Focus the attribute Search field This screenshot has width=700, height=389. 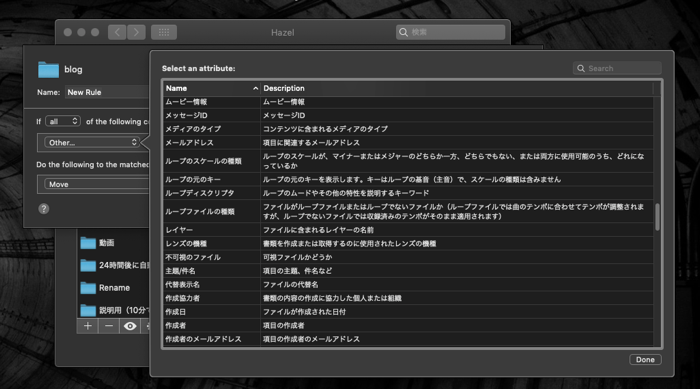(x=617, y=68)
